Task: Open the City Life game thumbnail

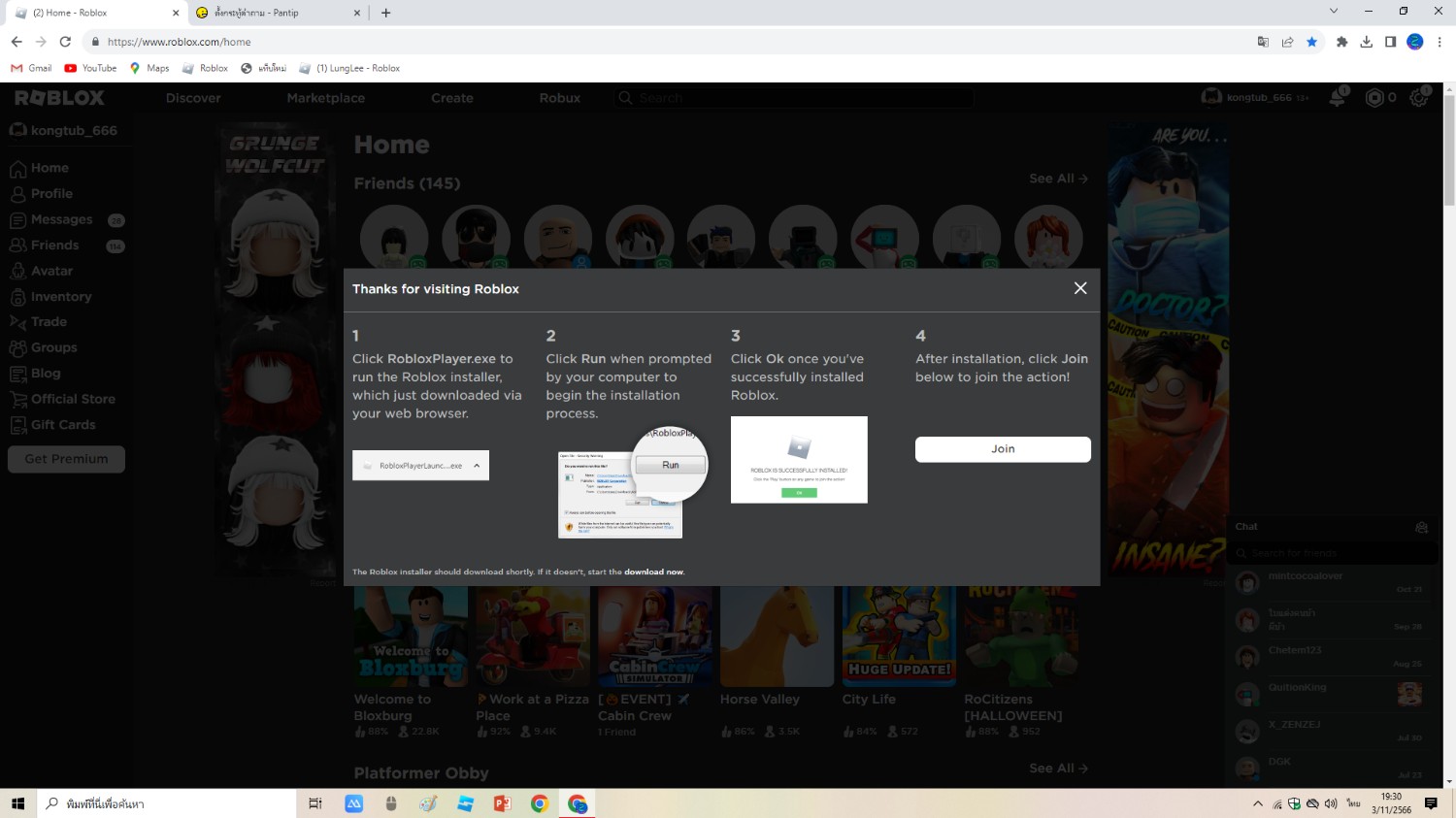Action: (x=899, y=636)
